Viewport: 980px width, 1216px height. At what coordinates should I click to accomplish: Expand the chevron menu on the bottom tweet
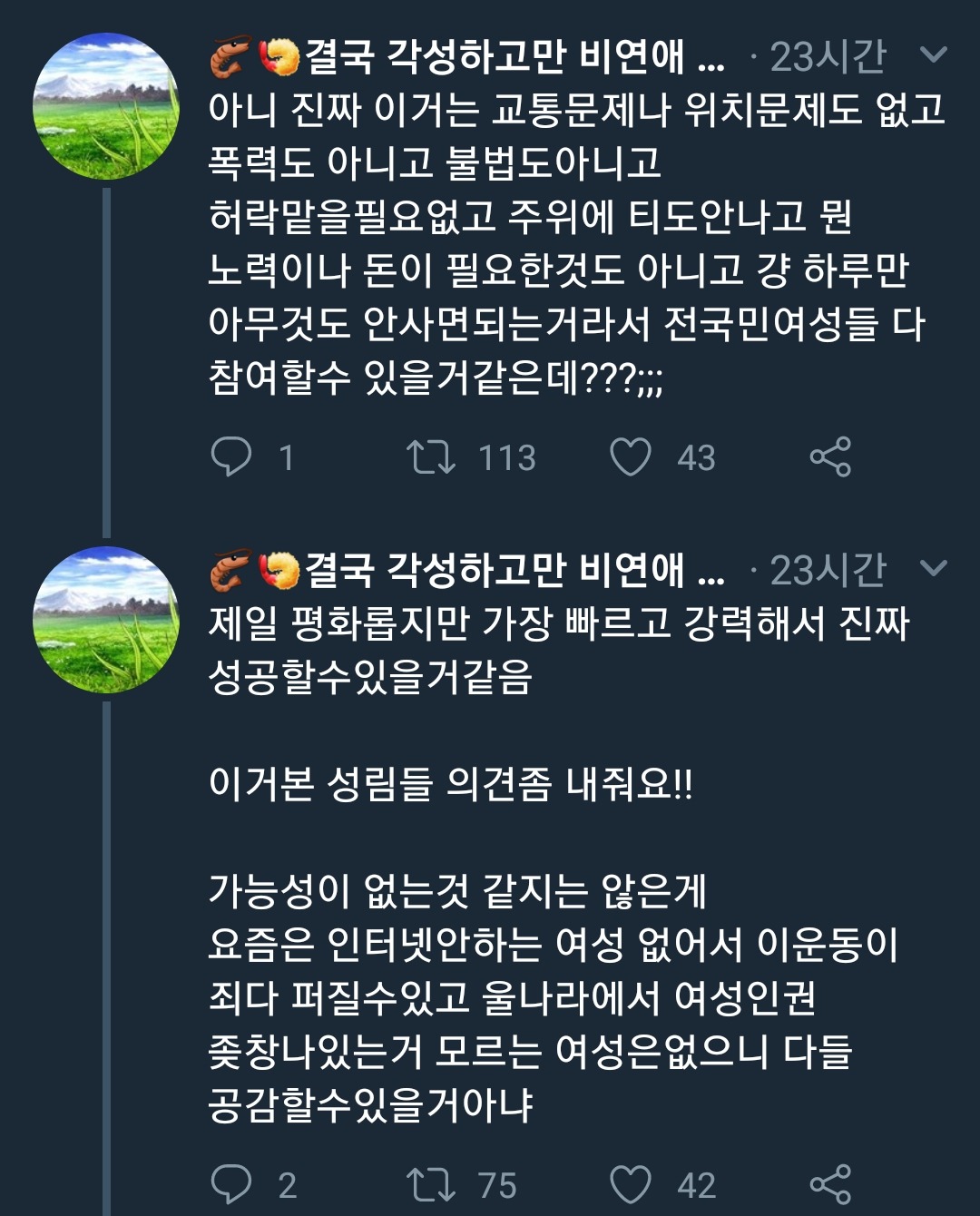(933, 569)
